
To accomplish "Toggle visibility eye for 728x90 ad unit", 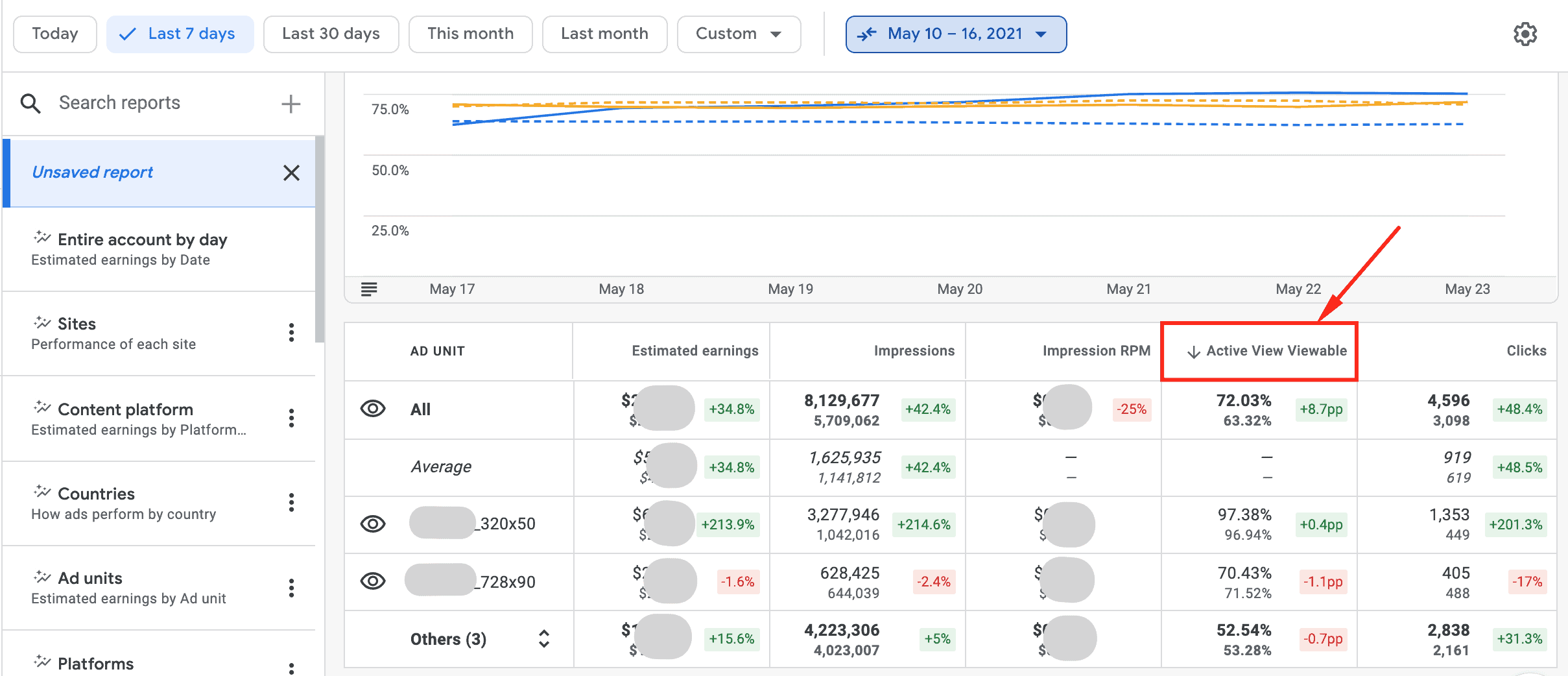I will point(373,581).
